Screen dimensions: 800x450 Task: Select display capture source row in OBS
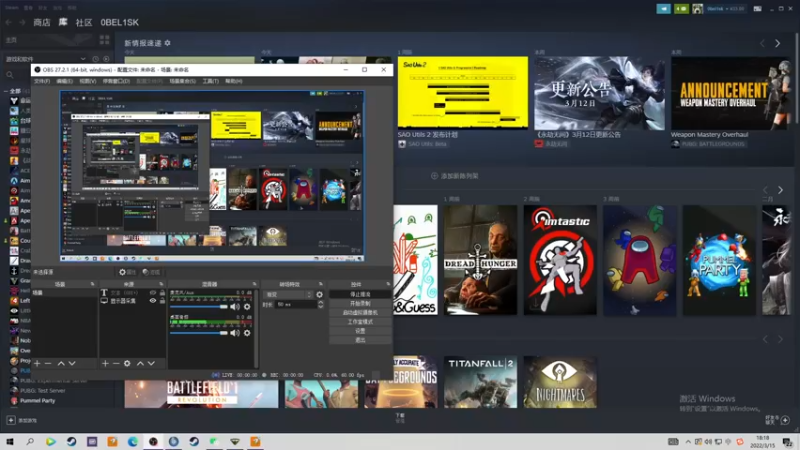(x=133, y=301)
